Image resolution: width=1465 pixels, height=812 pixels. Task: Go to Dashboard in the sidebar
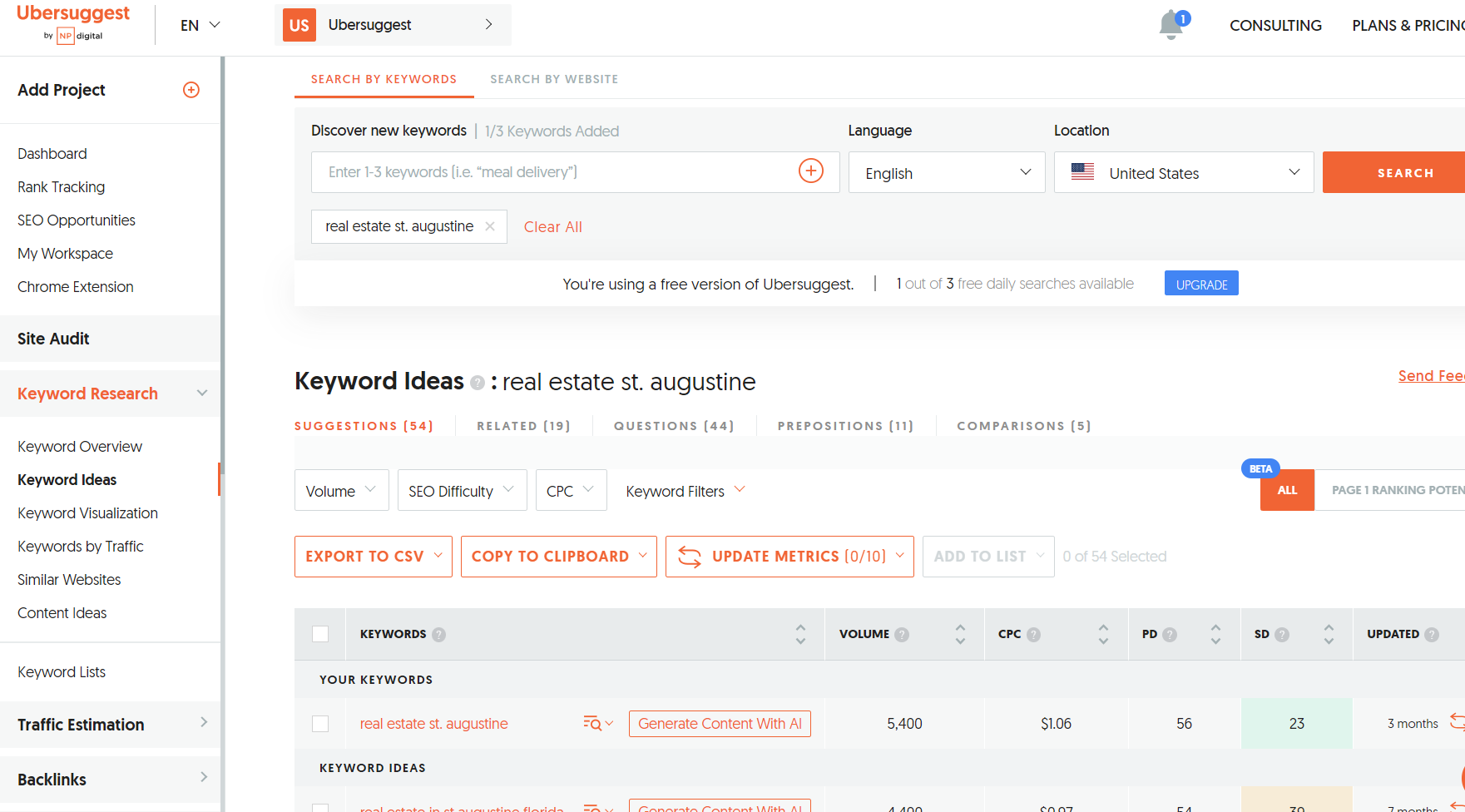point(52,154)
